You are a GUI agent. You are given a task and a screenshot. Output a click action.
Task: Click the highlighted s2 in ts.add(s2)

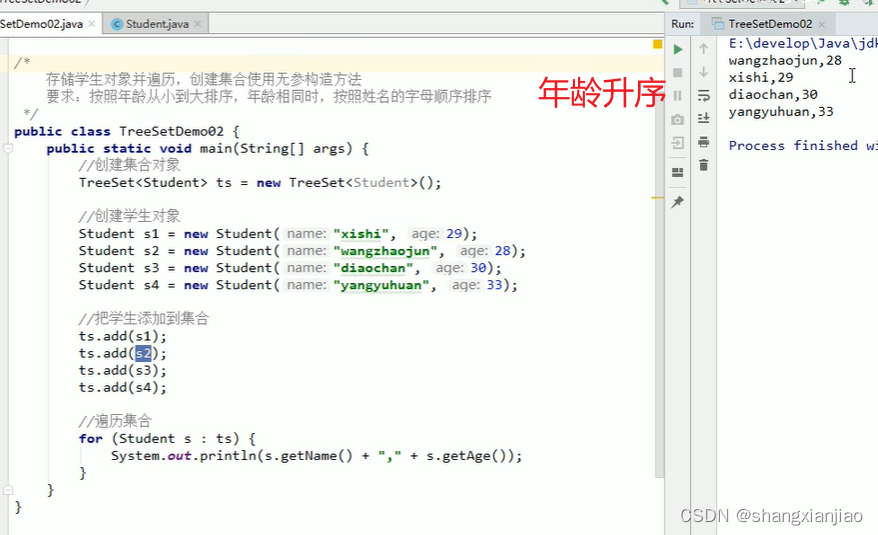point(143,353)
